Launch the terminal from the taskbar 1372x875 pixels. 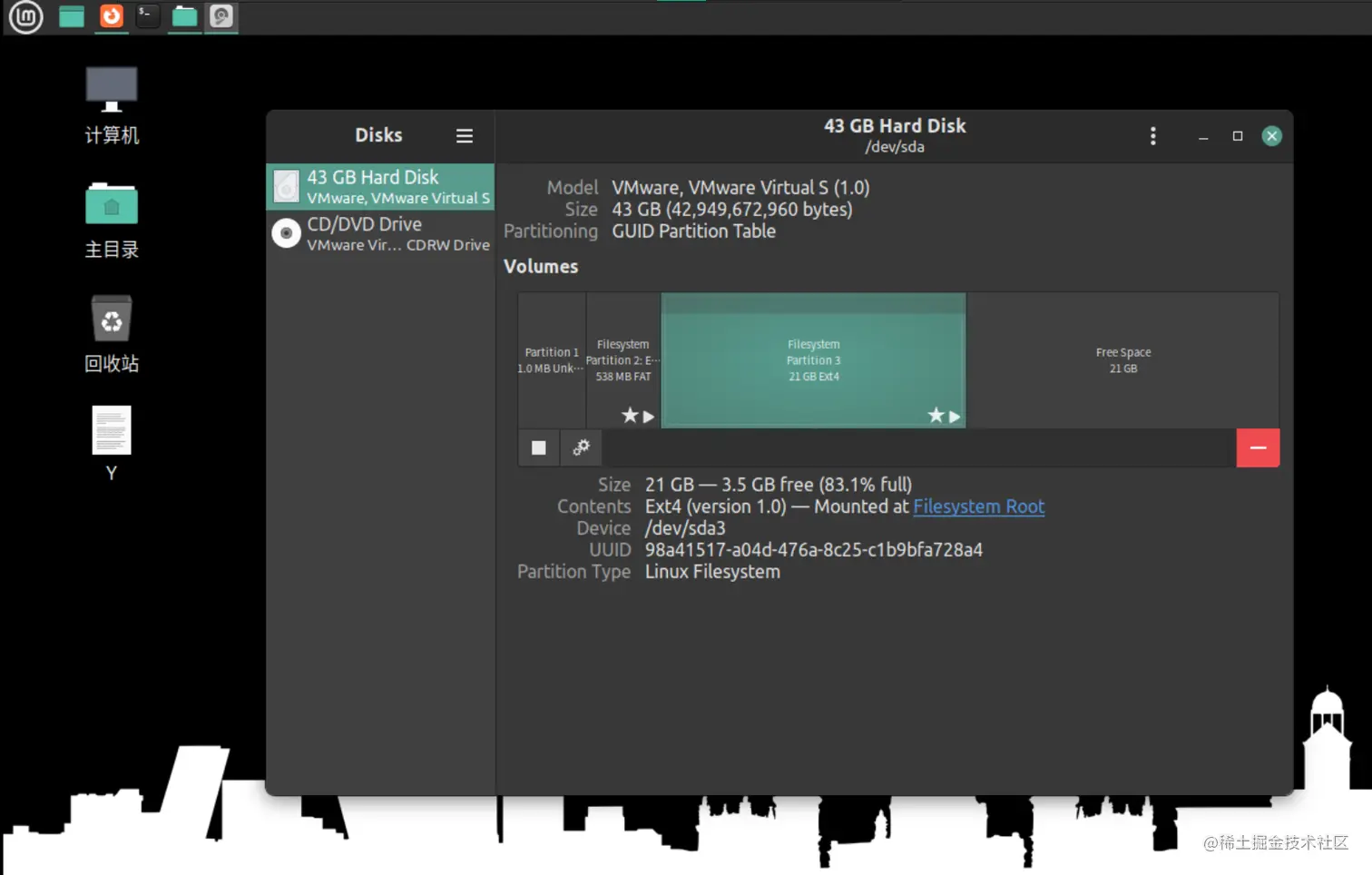[x=146, y=15]
